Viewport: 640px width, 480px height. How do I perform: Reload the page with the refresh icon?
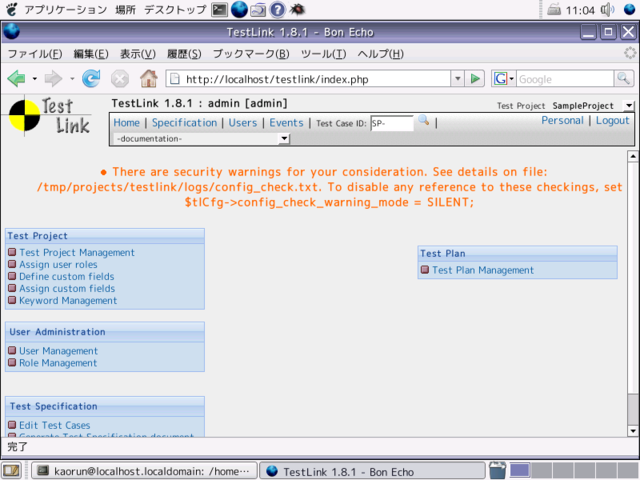tap(91, 78)
